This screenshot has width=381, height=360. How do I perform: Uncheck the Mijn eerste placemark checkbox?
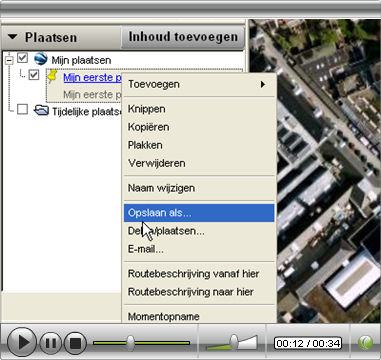tap(34, 75)
